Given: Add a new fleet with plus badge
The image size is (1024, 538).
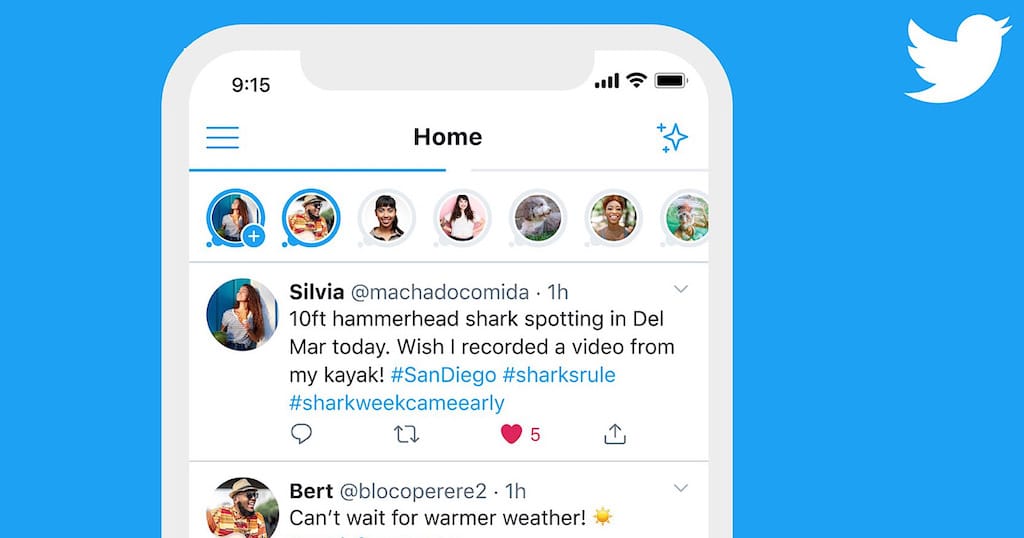Looking at the screenshot, I should pos(253,236).
